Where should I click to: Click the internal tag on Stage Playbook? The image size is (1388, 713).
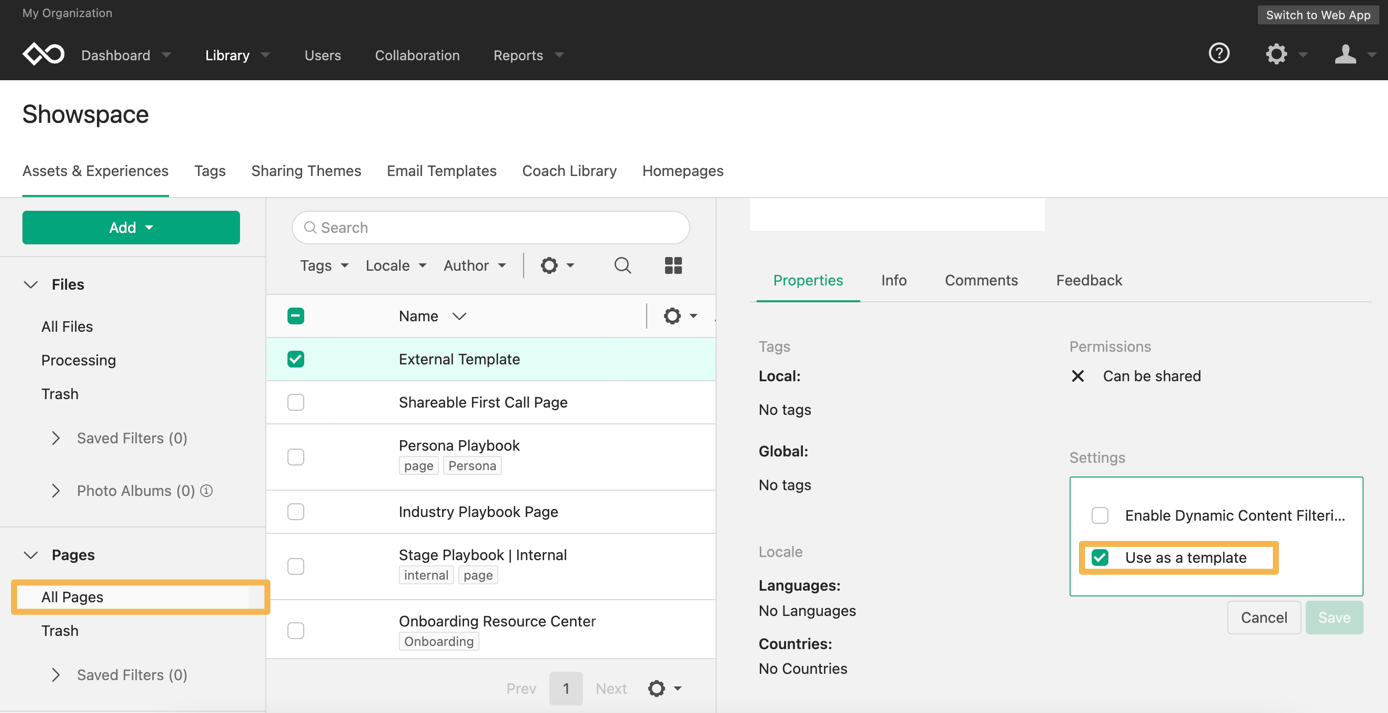click(x=426, y=576)
